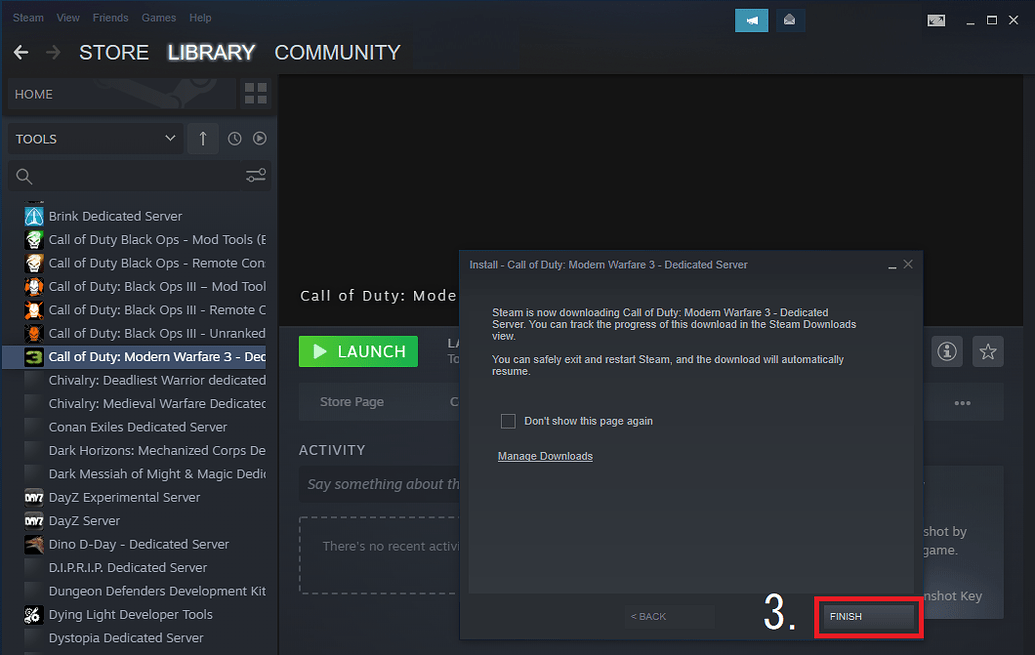The width and height of the screenshot is (1035, 655).
Task: Favorite the game with the star icon
Action: tap(988, 351)
